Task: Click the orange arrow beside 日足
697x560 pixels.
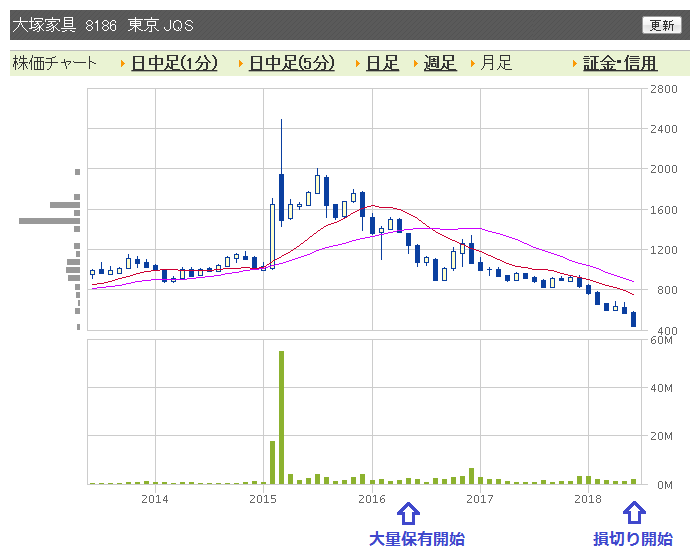Action: click(358, 64)
